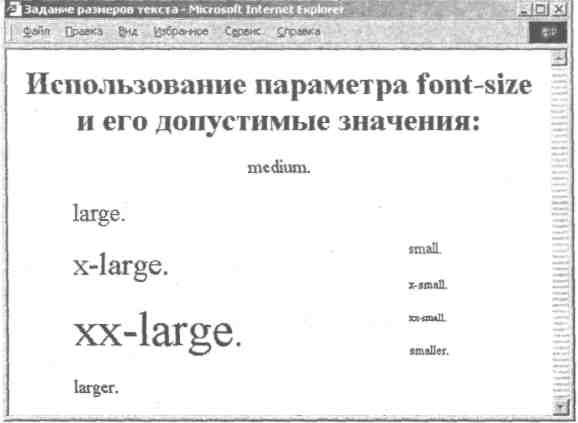The image size is (578, 423).
Task: Click the 'larger.' text
Action: tap(96, 388)
